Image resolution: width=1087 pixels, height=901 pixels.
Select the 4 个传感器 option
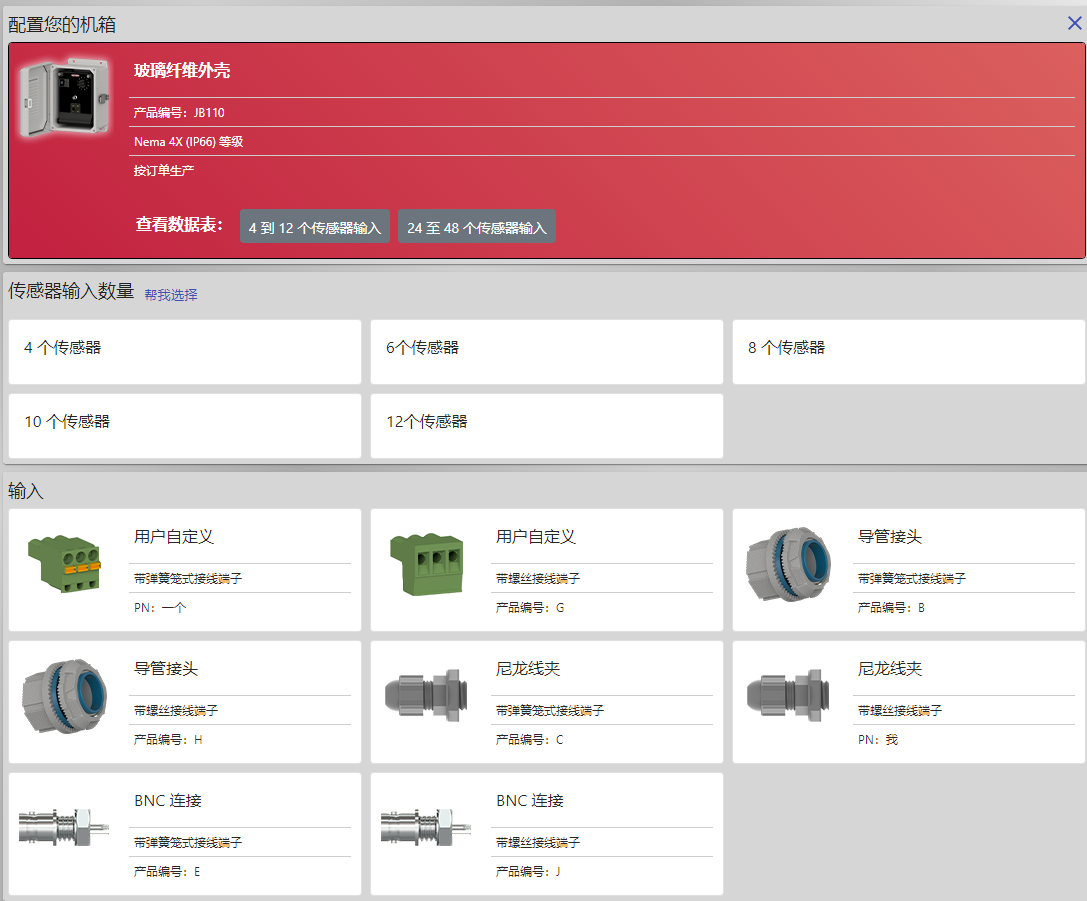(x=185, y=352)
